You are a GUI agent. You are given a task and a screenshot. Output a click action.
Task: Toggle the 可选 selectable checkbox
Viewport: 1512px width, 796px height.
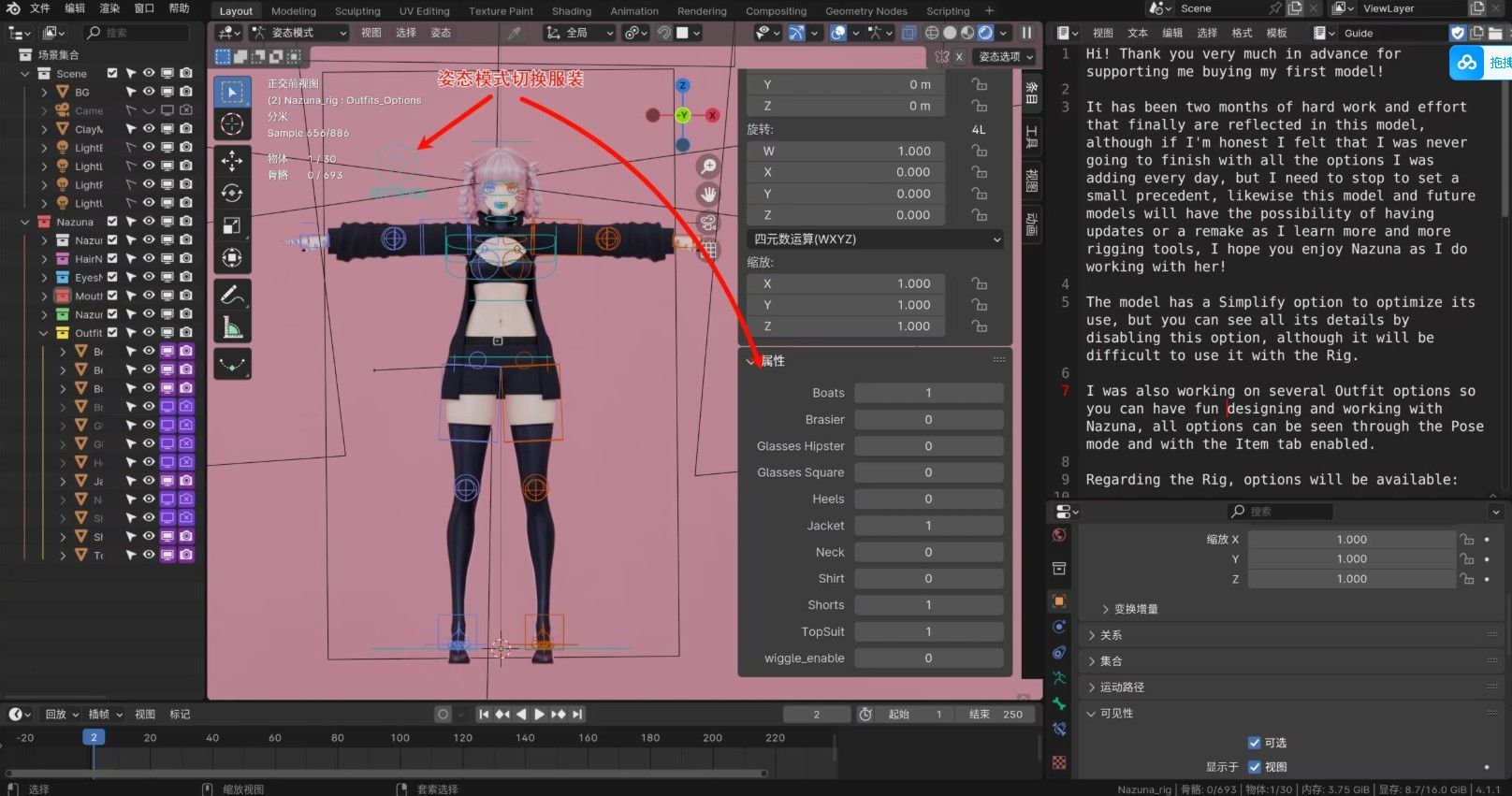pos(1255,743)
